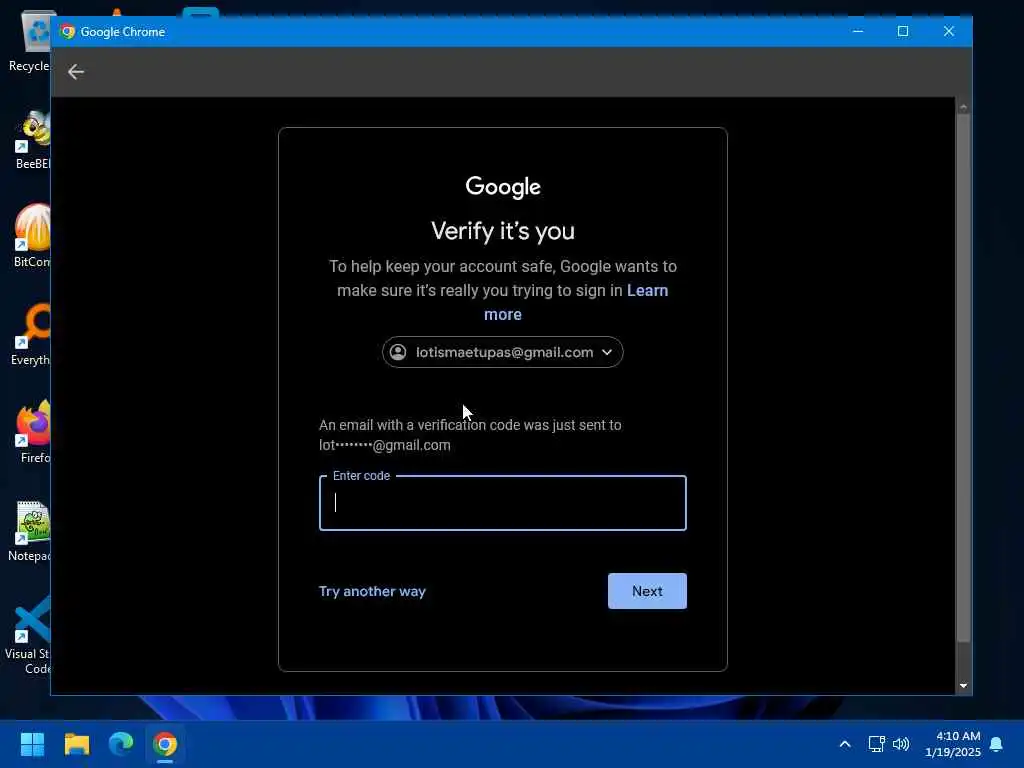Select the Recycle Bin desktop icon
This screenshot has height=768, width=1024.
pos(30,41)
